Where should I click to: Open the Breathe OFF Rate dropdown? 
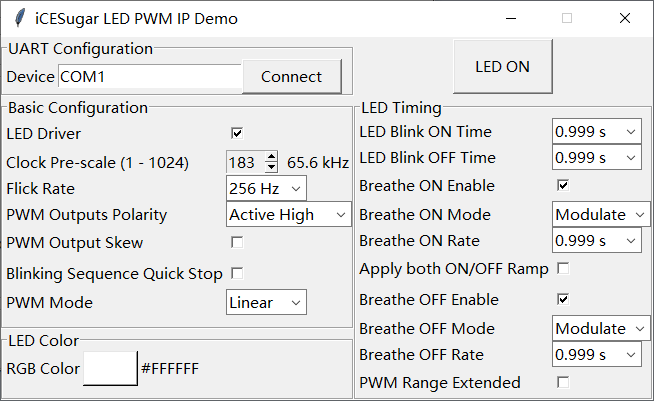pos(597,354)
